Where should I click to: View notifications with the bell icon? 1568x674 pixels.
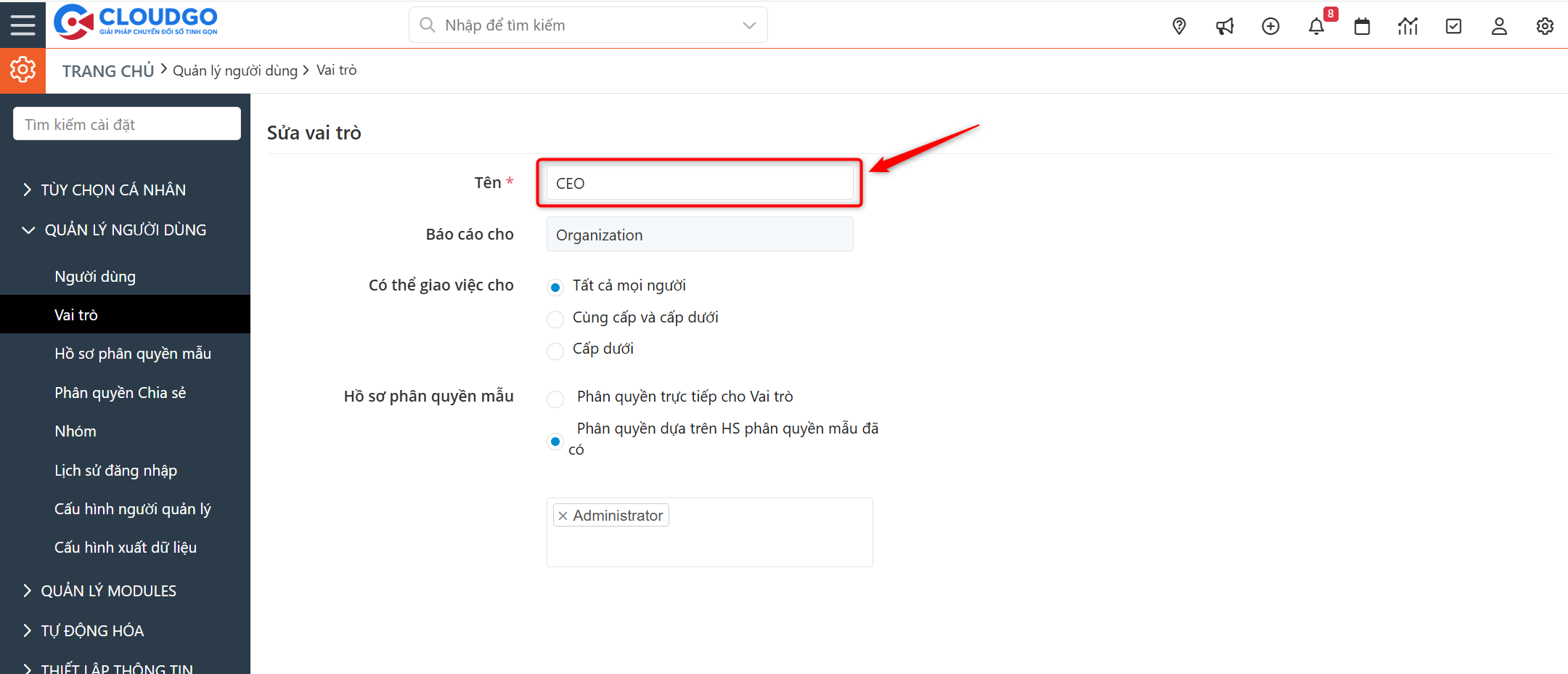(1316, 26)
